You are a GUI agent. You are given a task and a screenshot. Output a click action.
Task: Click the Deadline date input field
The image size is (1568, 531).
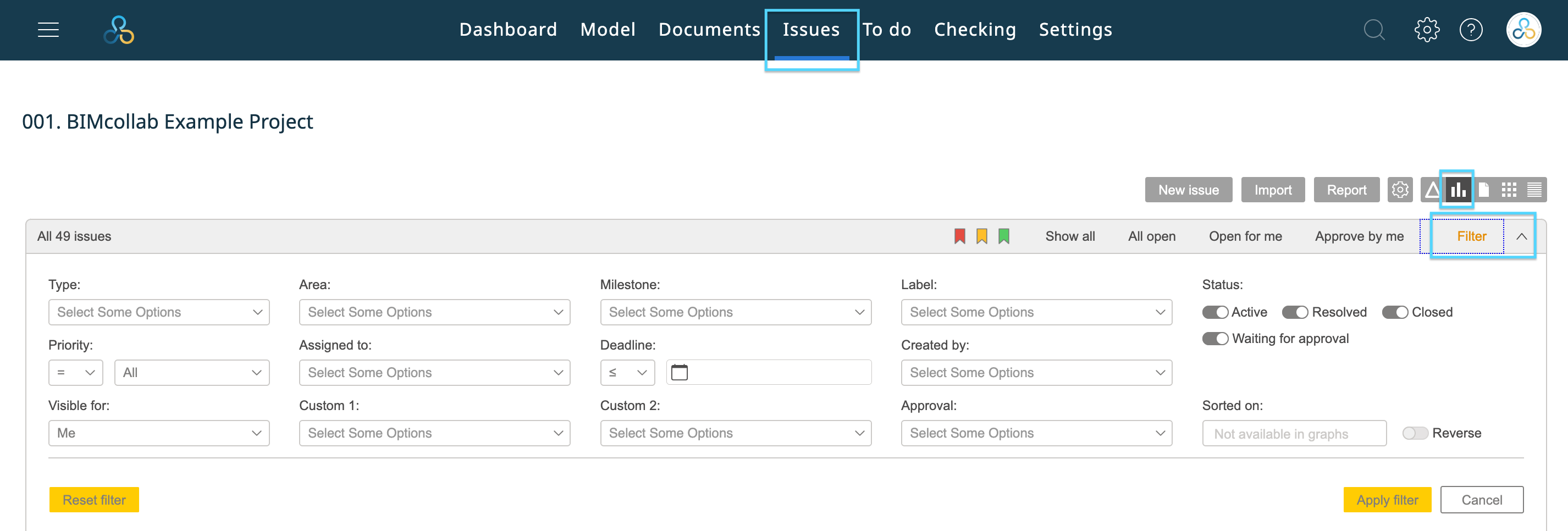click(x=769, y=372)
